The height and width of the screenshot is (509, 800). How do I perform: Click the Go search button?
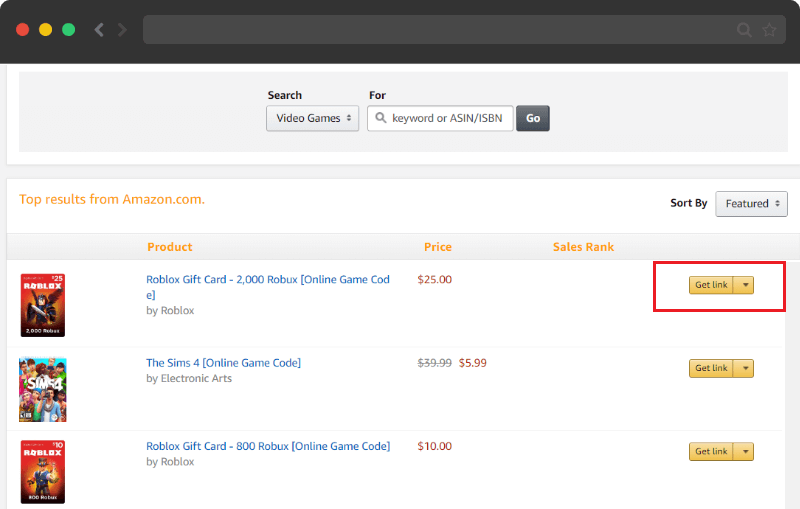(x=533, y=118)
